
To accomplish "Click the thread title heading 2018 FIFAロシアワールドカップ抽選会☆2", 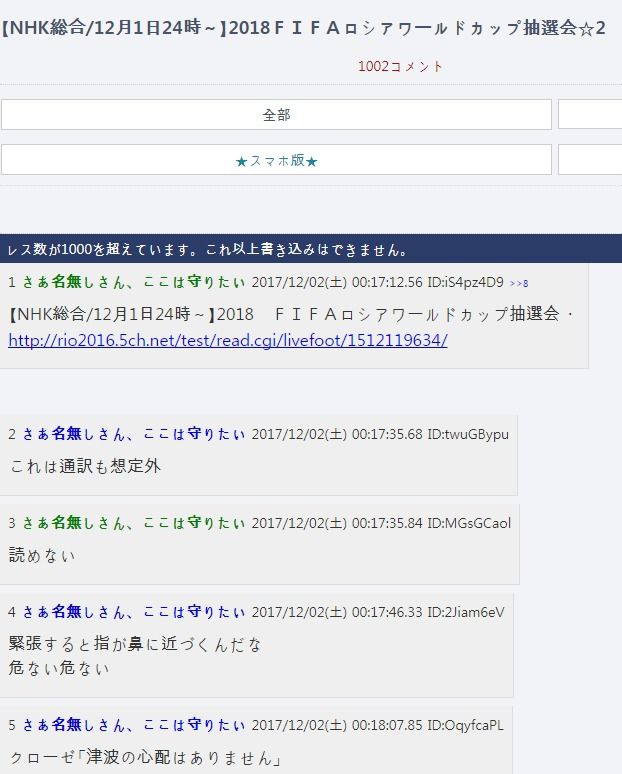I will click(x=303, y=28).
